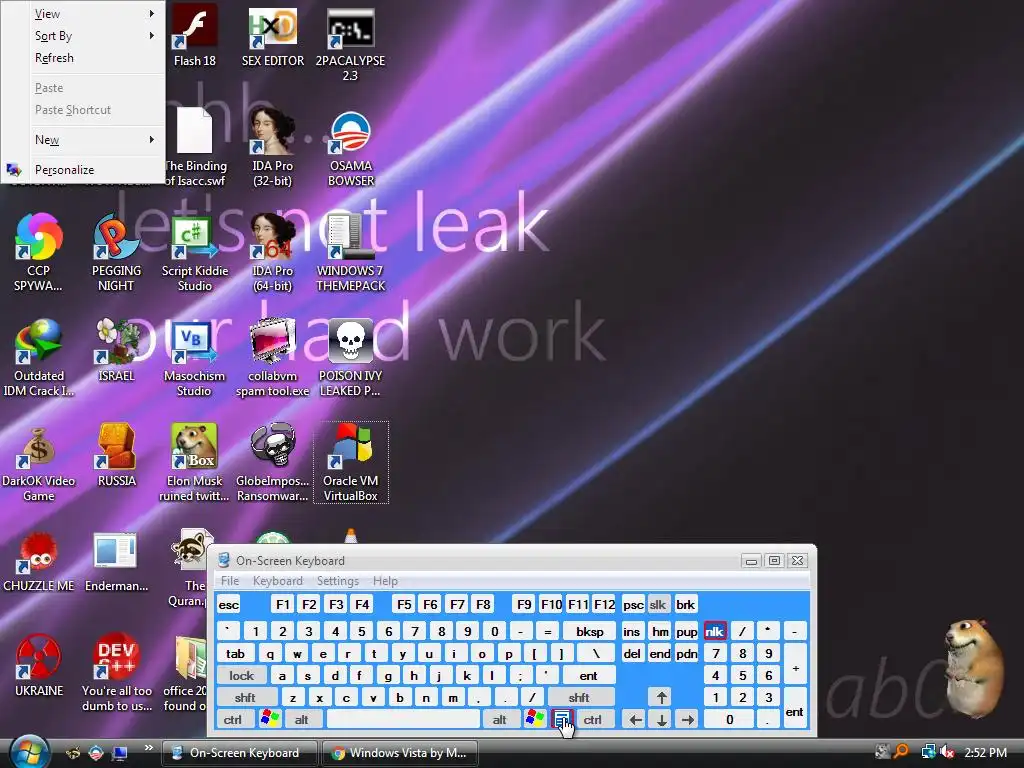Screen dimensions: 1024x768
Task: Toggle the left shft key
Action: pos(245,698)
